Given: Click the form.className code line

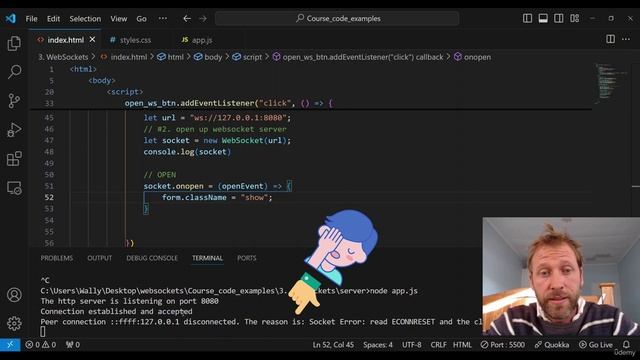Looking at the screenshot, I should point(217,198).
